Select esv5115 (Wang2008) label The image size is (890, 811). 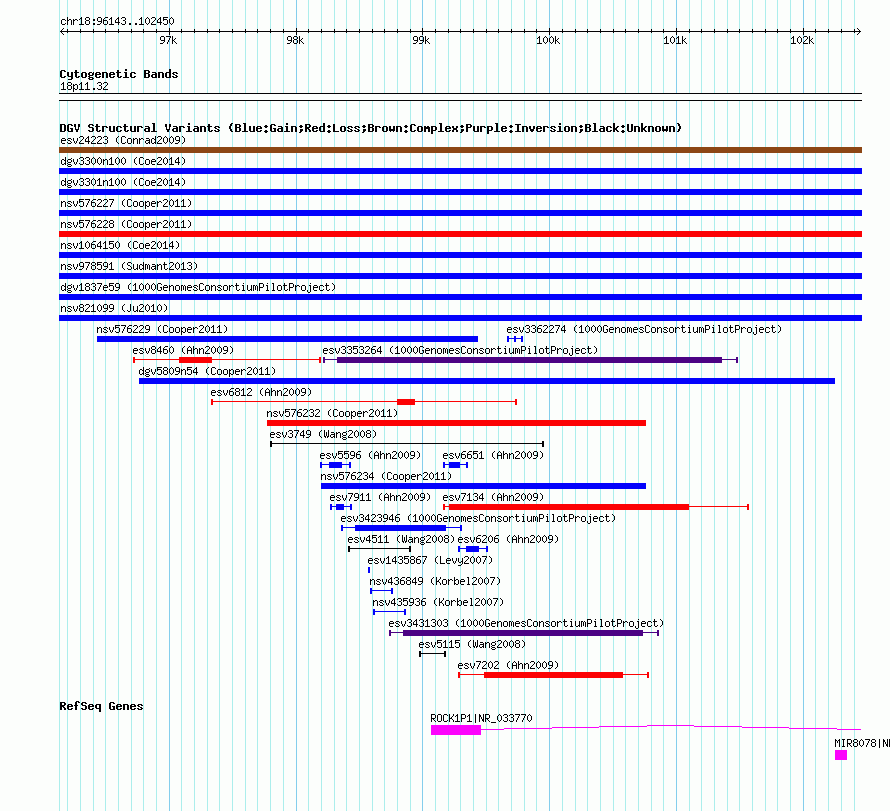point(472,644)
